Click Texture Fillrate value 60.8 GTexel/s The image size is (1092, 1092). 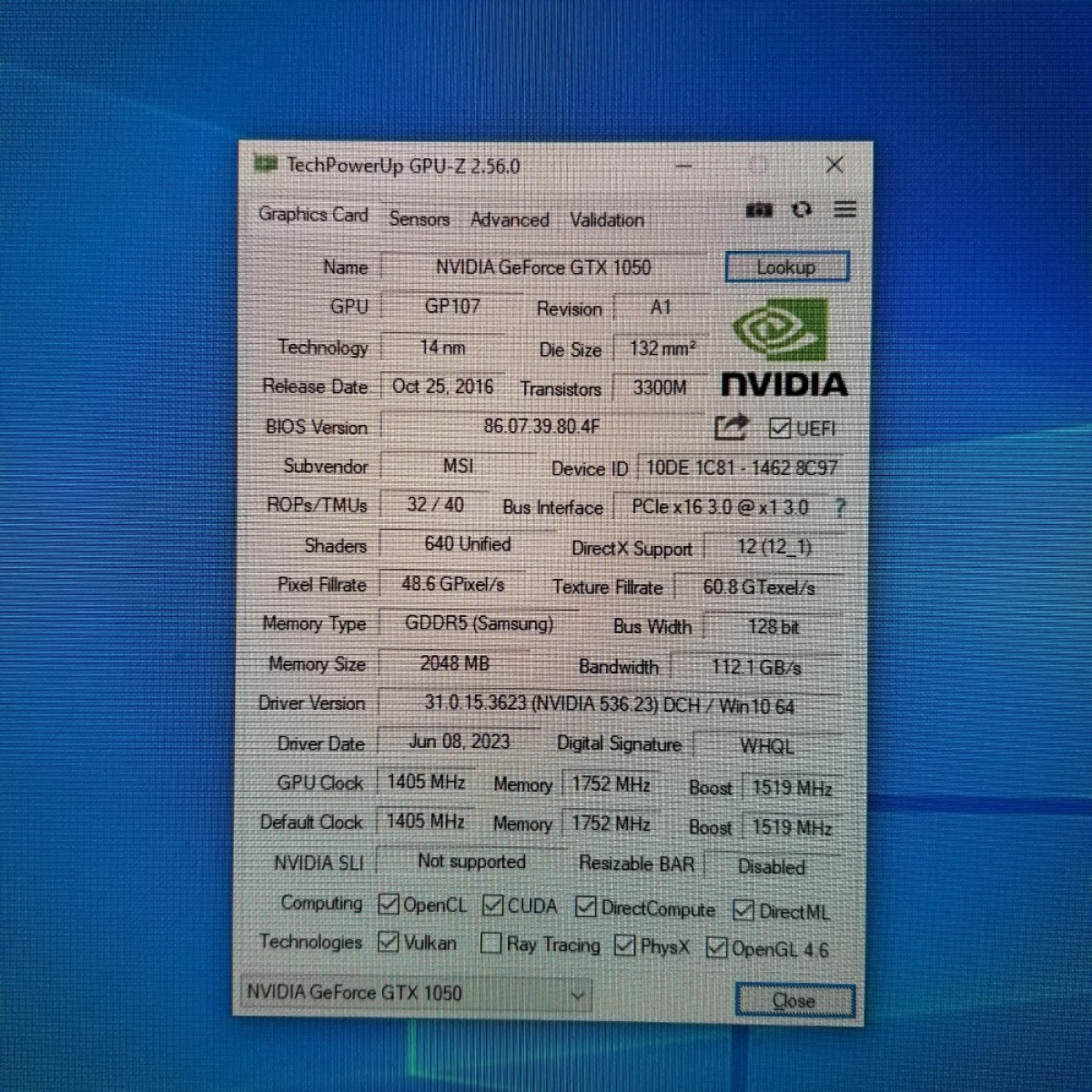[759, 588]
